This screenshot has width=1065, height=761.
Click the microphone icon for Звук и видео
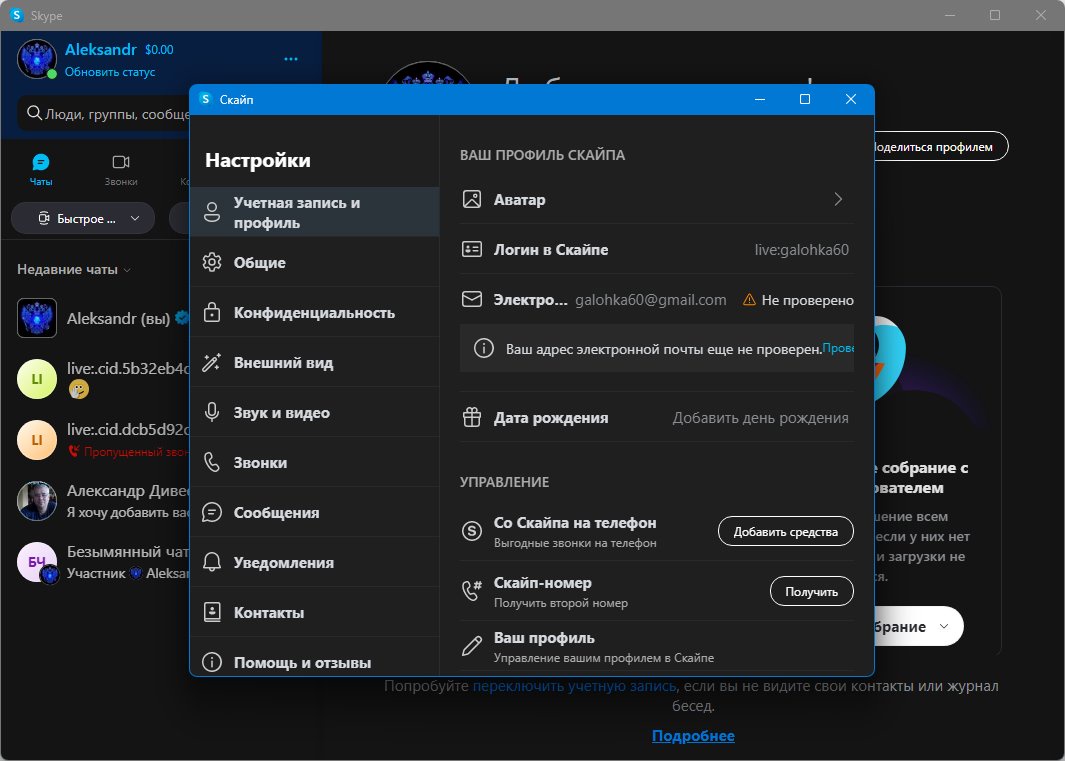(212, 412)
